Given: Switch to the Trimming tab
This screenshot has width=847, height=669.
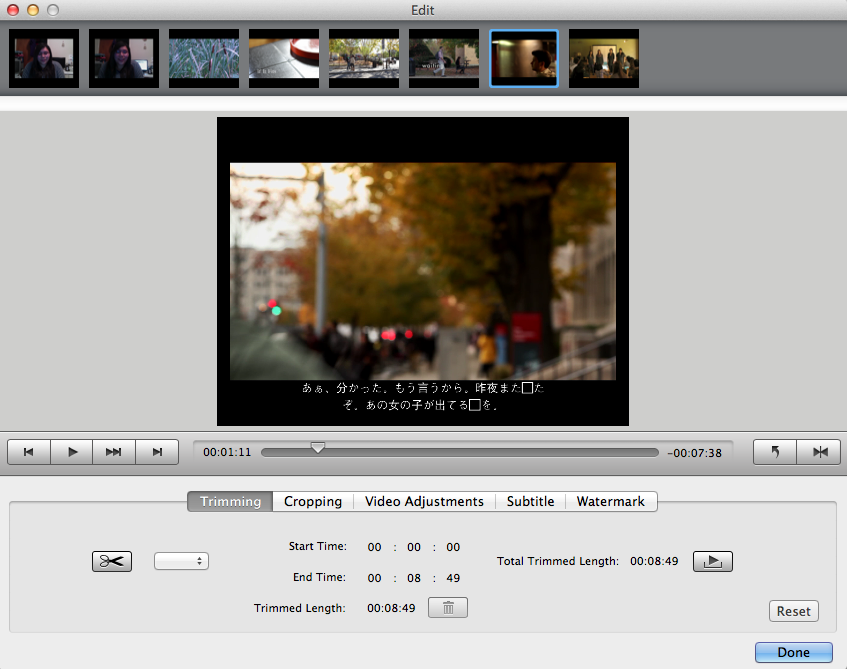Looking at the screenshot, I should point(230,501).
